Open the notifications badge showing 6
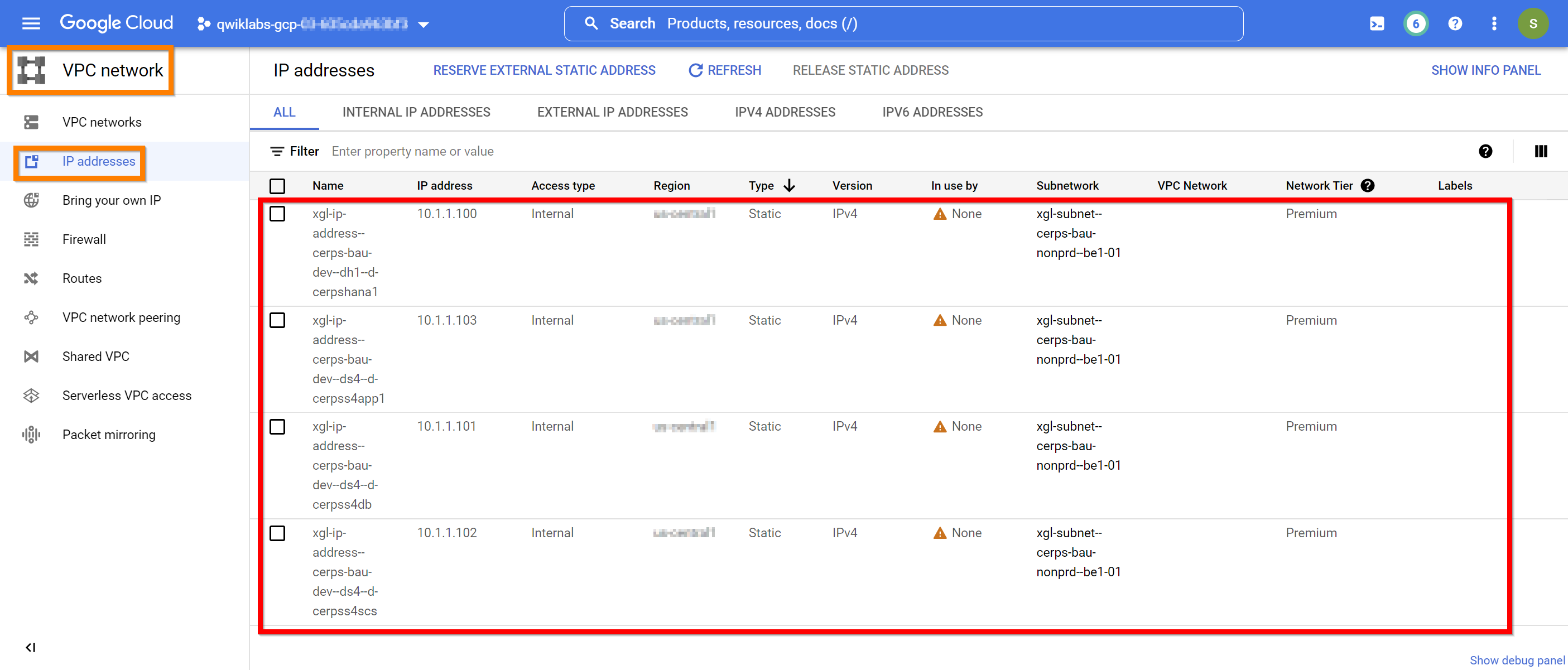 coord(1416,24)
